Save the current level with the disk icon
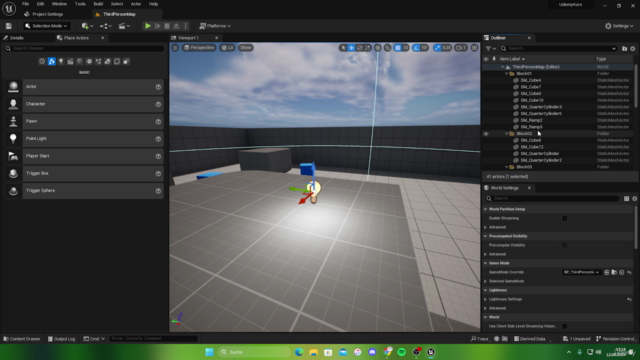640x360 pixels. (x=9, y=26)
